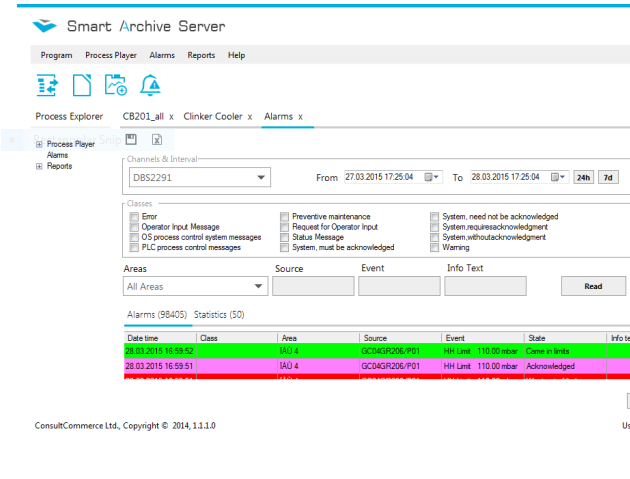630x479 pixels.
Task: Sort by the Date time column header
Action: pos(160,338)
